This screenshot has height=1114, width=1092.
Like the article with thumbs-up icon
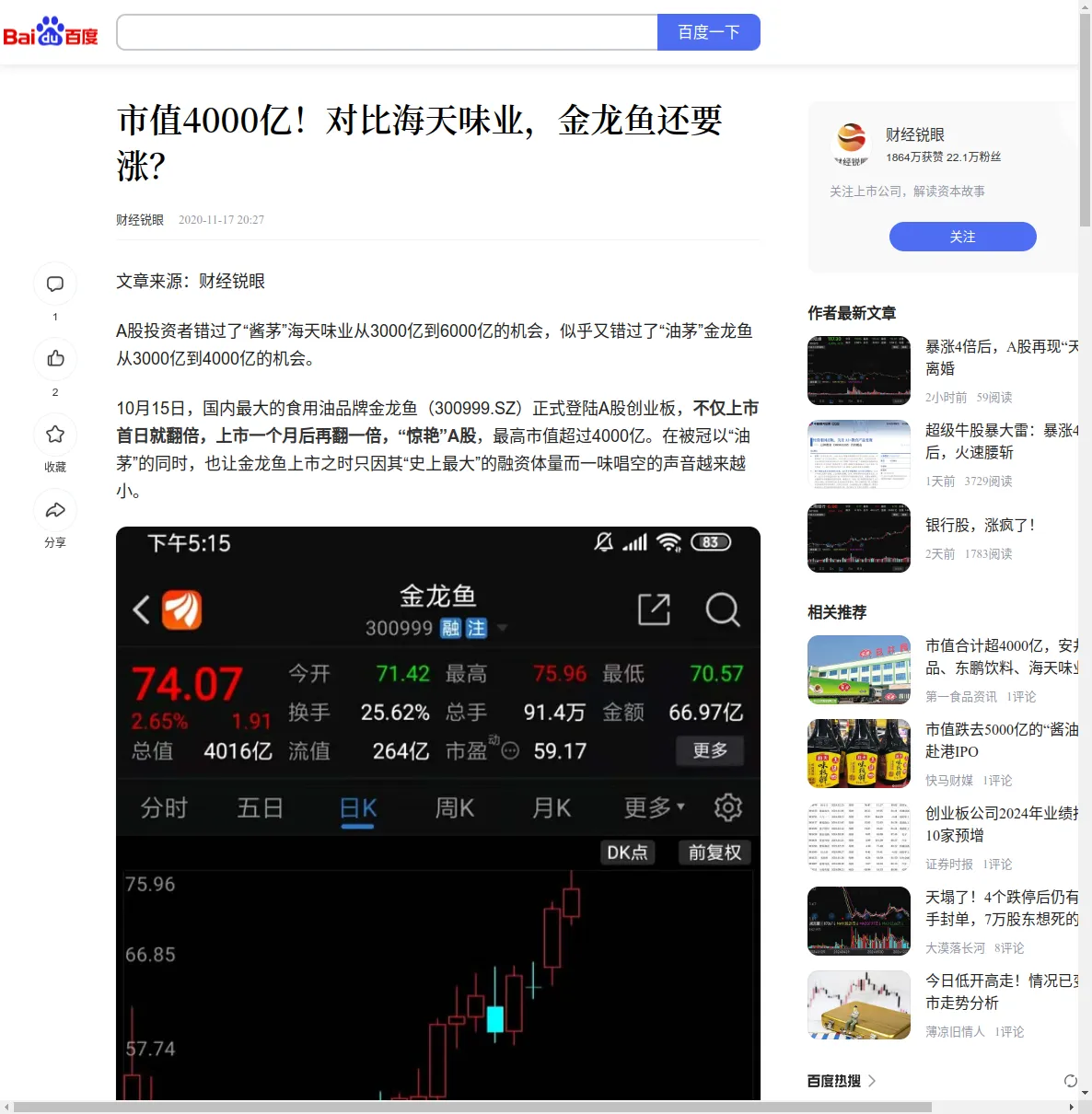55,359
